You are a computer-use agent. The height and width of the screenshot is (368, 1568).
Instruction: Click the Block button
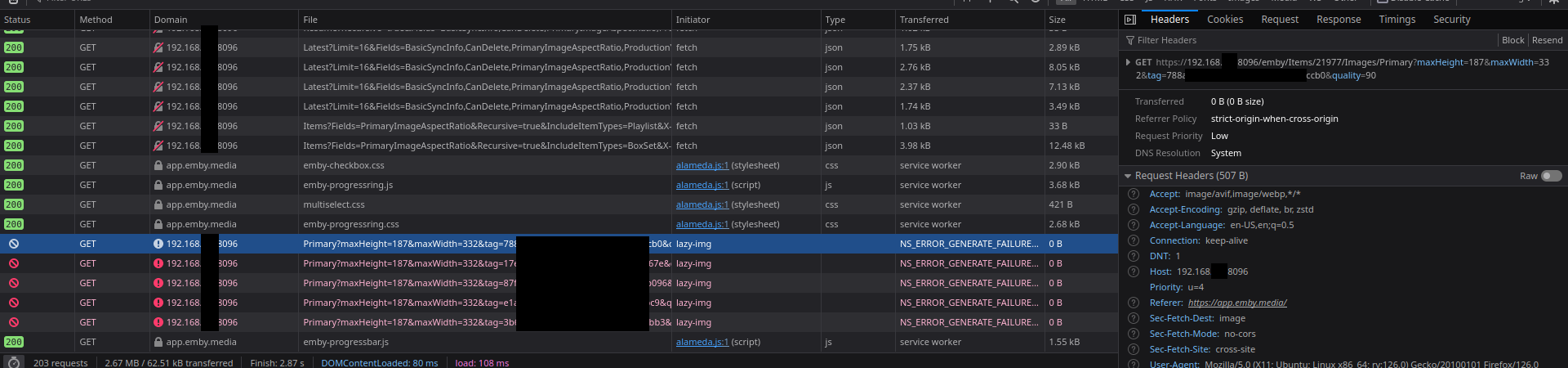point(1512,40)
